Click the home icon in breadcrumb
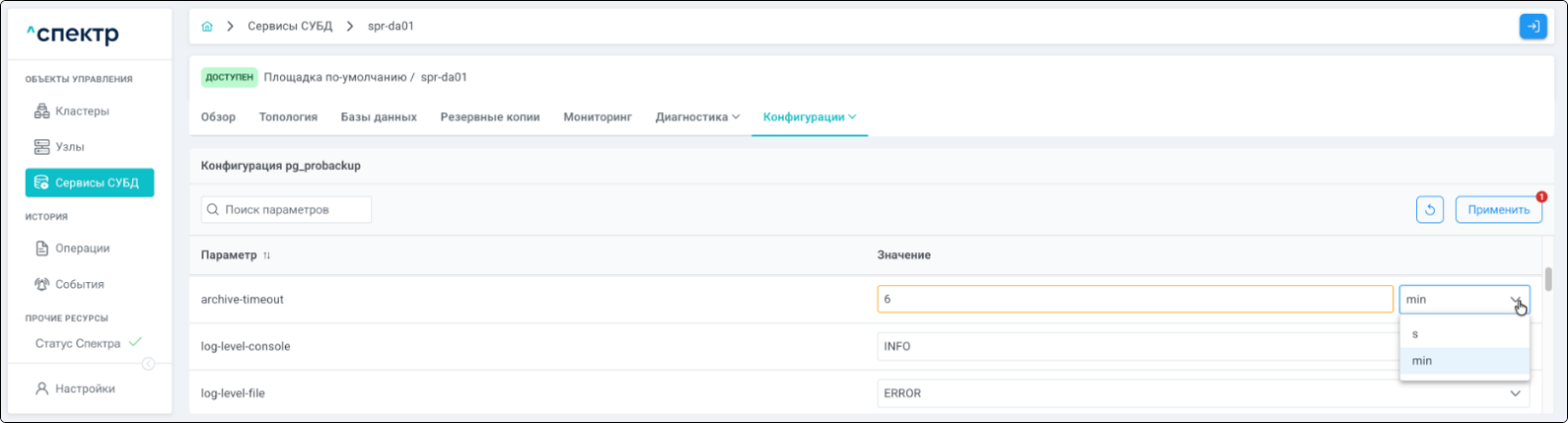Image resolution: width=1568 pixels, height=423 pixels. click(206, 27)
